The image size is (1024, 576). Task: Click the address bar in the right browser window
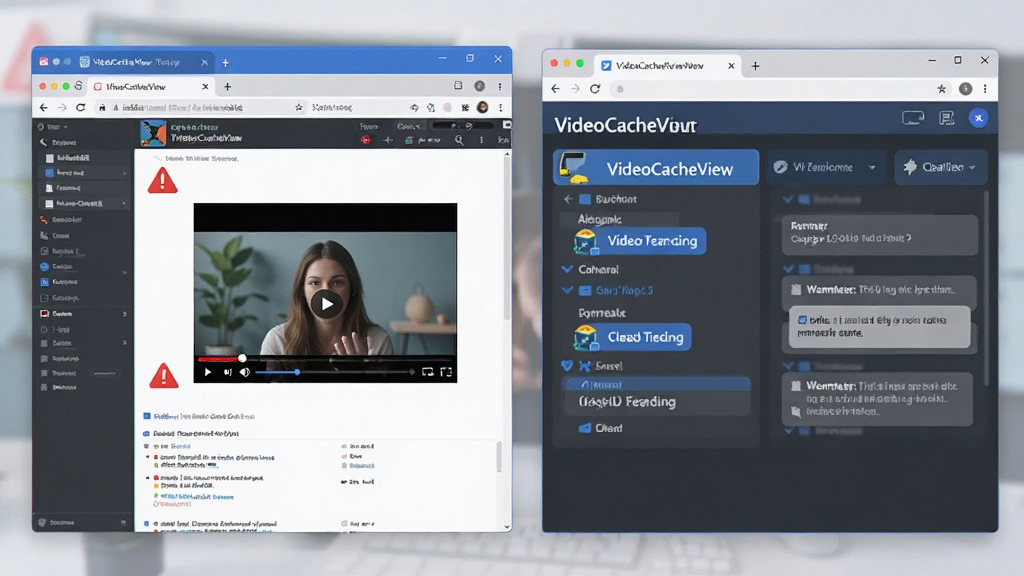click(x=780, y=89)
